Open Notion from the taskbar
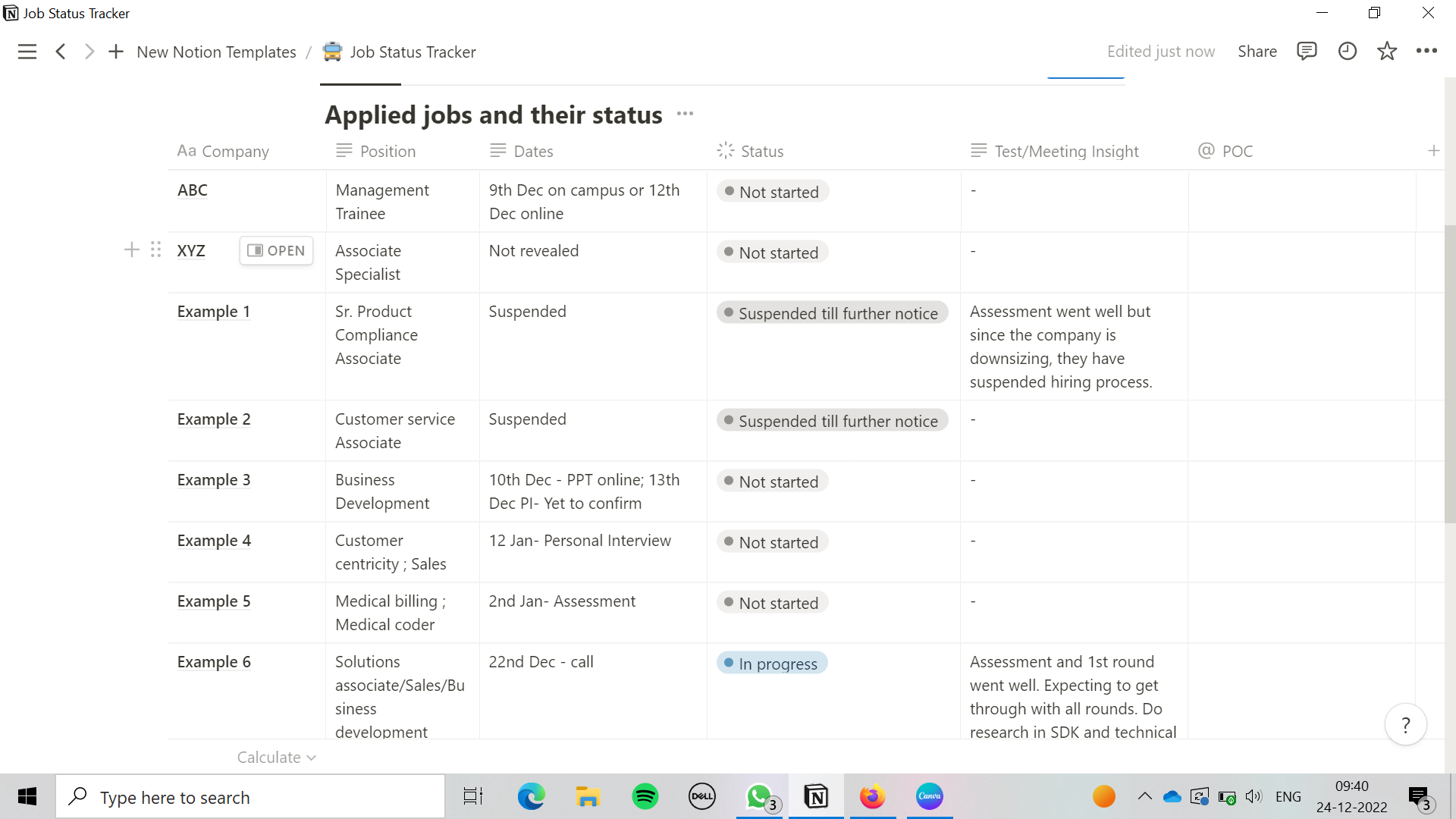This screenshot has width=1456, height=819. 816,796
